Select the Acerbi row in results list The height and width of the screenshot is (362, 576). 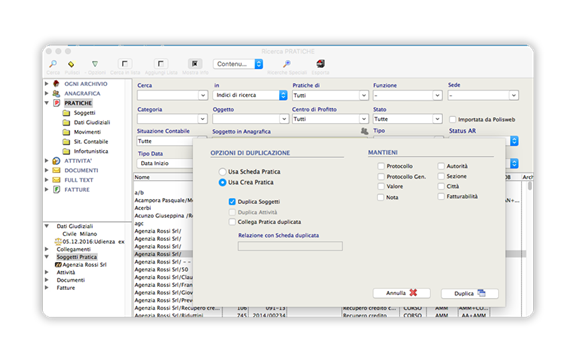(143, 208)
